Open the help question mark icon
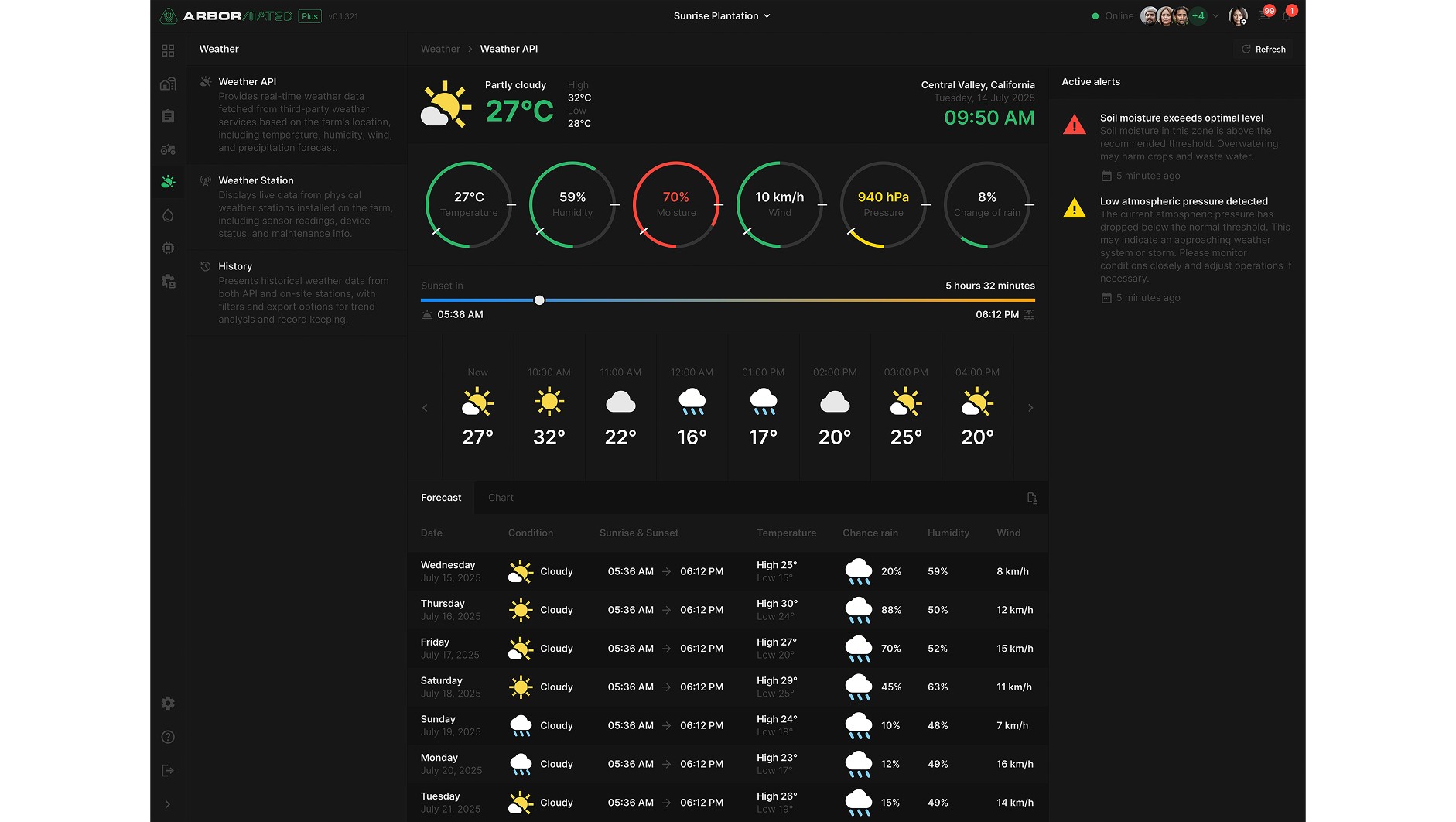 pyautogui.click(x=168, y=737)
